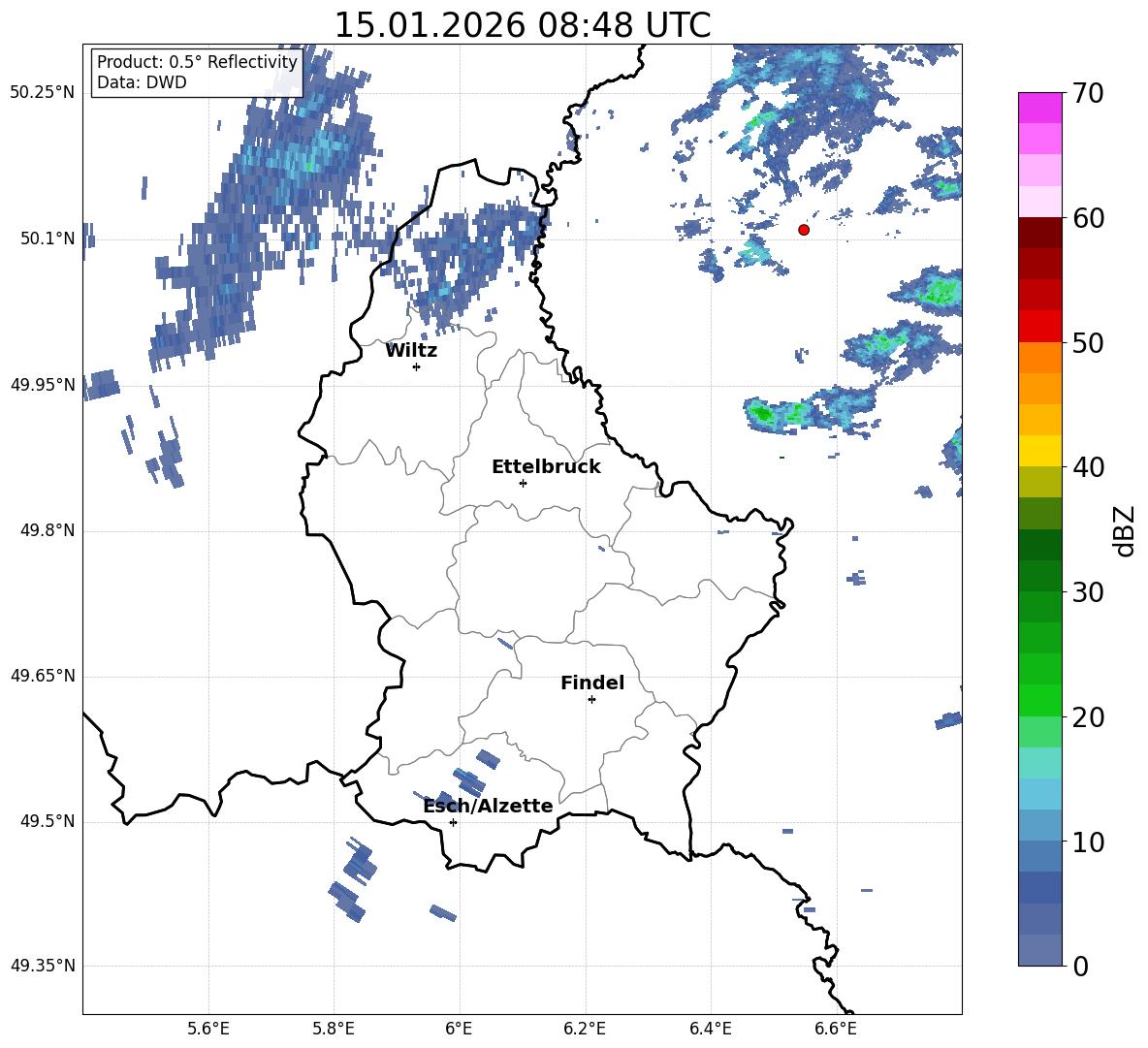
Task: Click the Wiltz station label
Action: pos(411,351)
